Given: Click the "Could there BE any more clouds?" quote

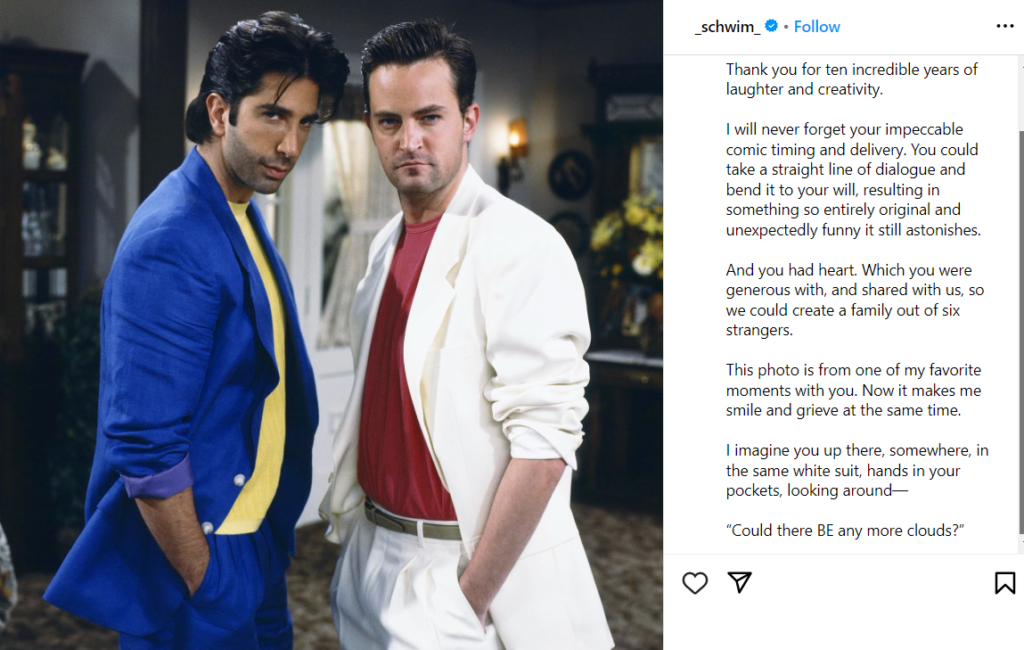Looking at the screenshot, I should tap(844, 530).
